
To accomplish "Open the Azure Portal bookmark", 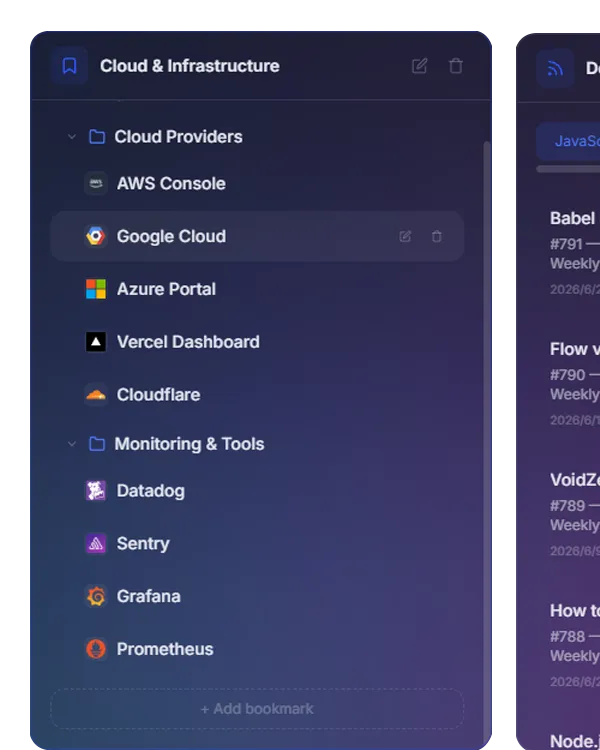I will click(x=257, y=289).
